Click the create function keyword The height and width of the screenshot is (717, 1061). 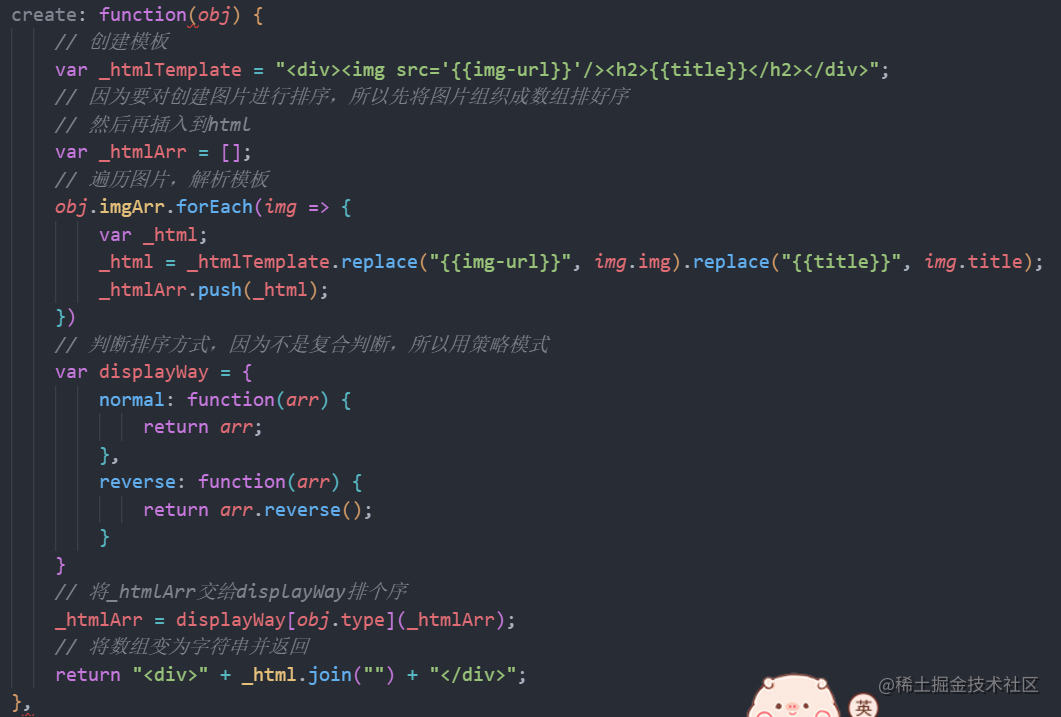tap(143, 15)
